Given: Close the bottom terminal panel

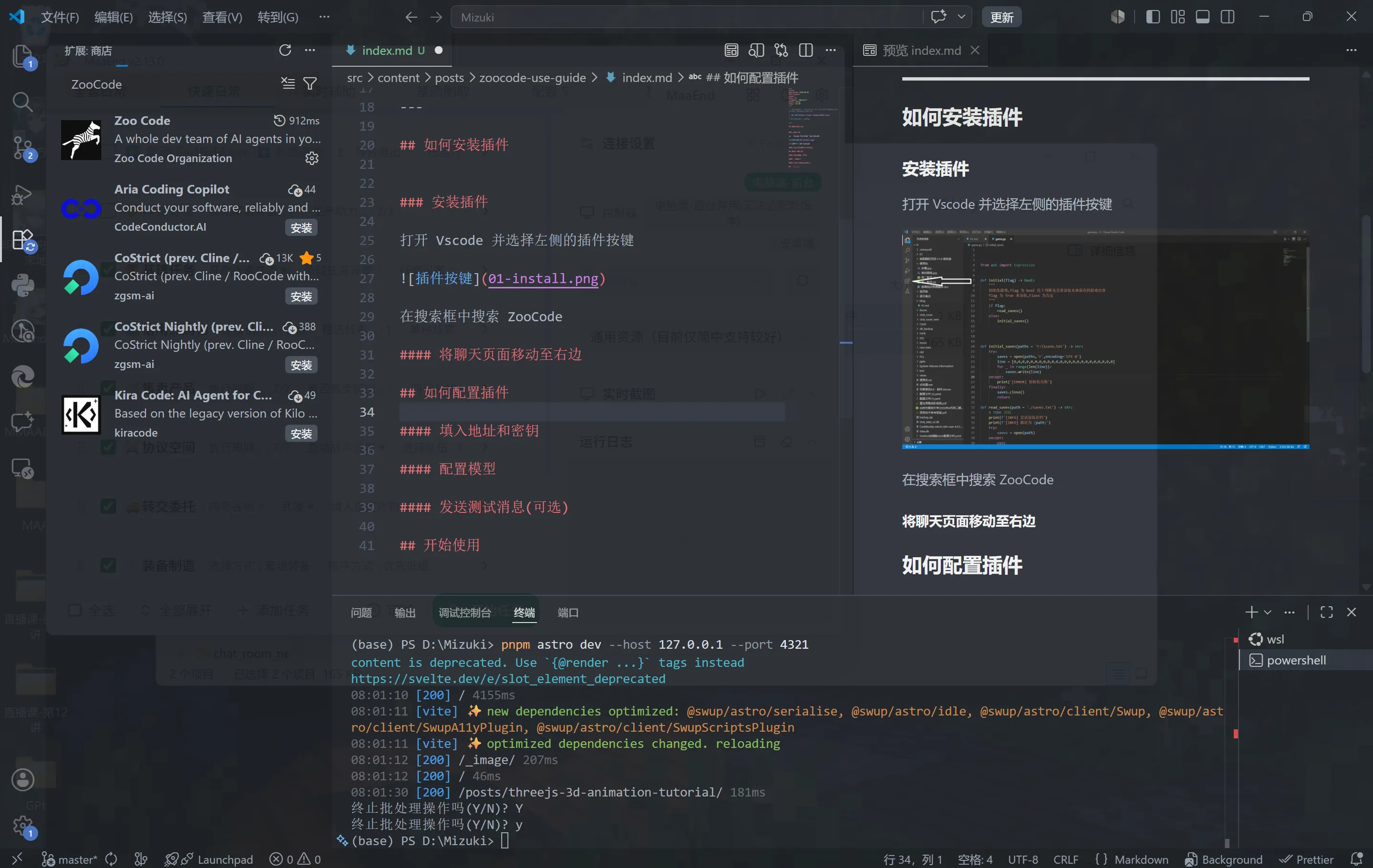Looking at the screenshot, I should pyautogui.click(x=1352, y=612).
